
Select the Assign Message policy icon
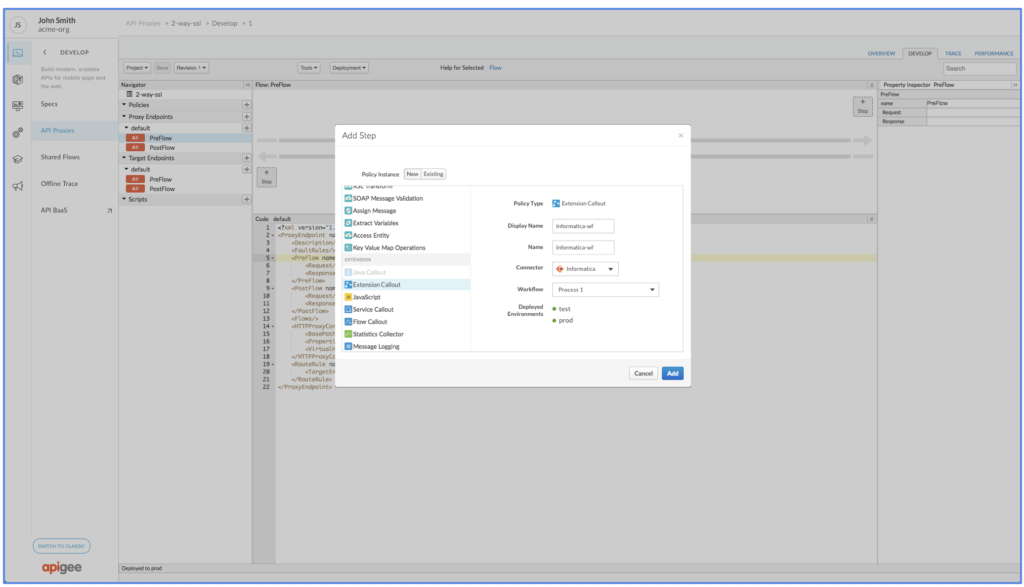(347, 211)
